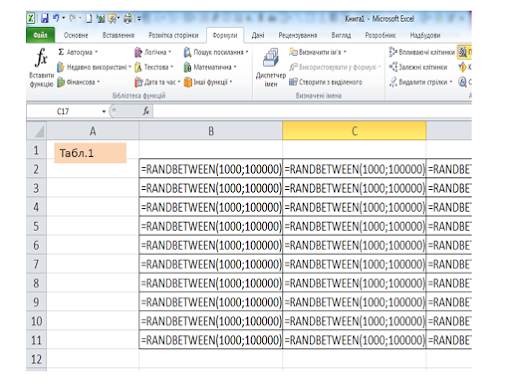Open the Логічна functions book icon
The image size is (510, 382).
138,52
